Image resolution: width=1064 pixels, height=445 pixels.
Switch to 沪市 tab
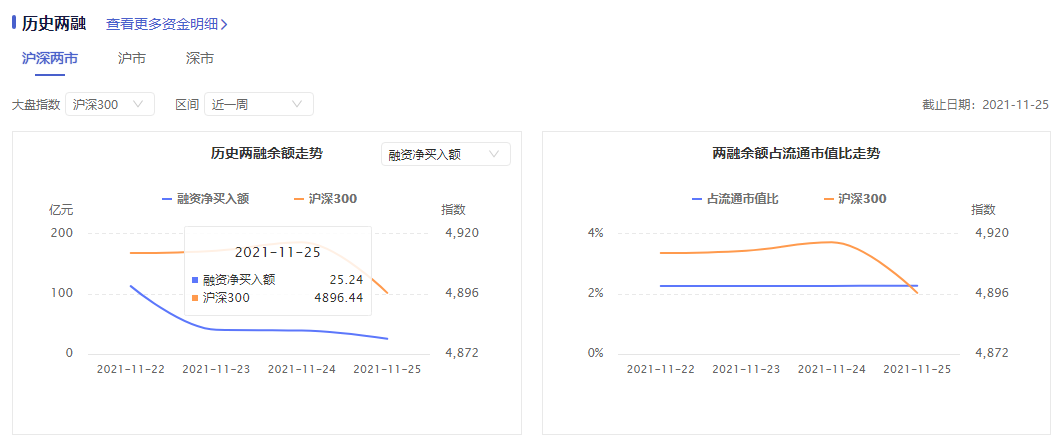coord(132,59)
